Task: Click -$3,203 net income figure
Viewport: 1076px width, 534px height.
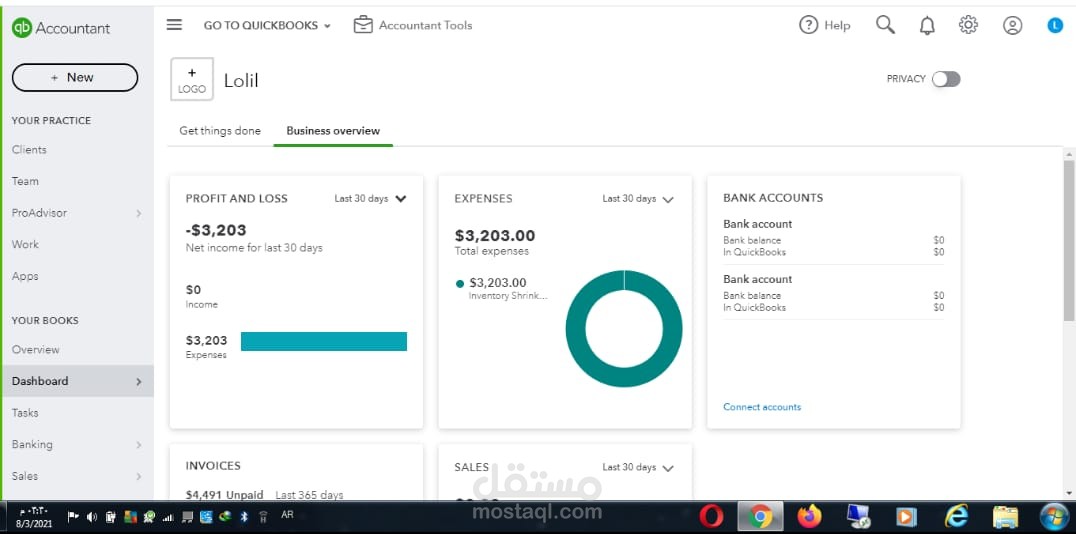Action: [x=216, y=230]
